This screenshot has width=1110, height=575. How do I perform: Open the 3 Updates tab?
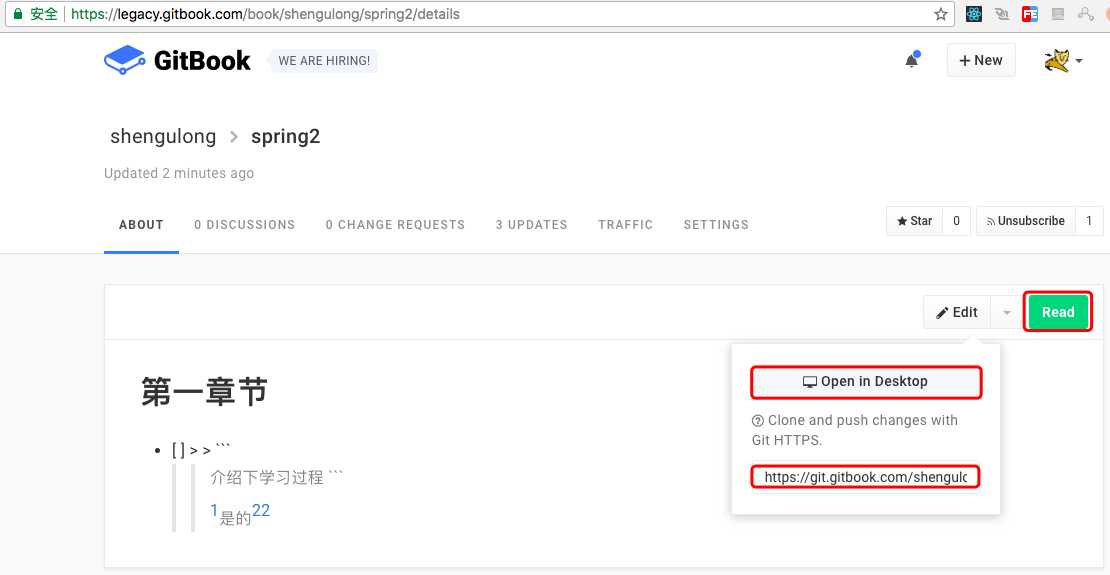click(532, 224)
